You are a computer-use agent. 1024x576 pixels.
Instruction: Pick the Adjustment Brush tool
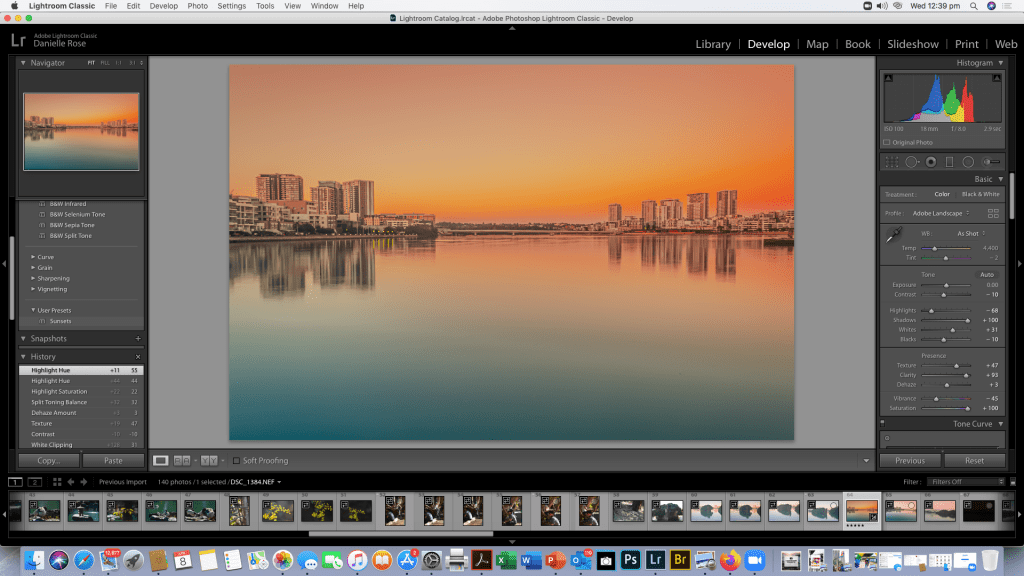coord(991,162)
